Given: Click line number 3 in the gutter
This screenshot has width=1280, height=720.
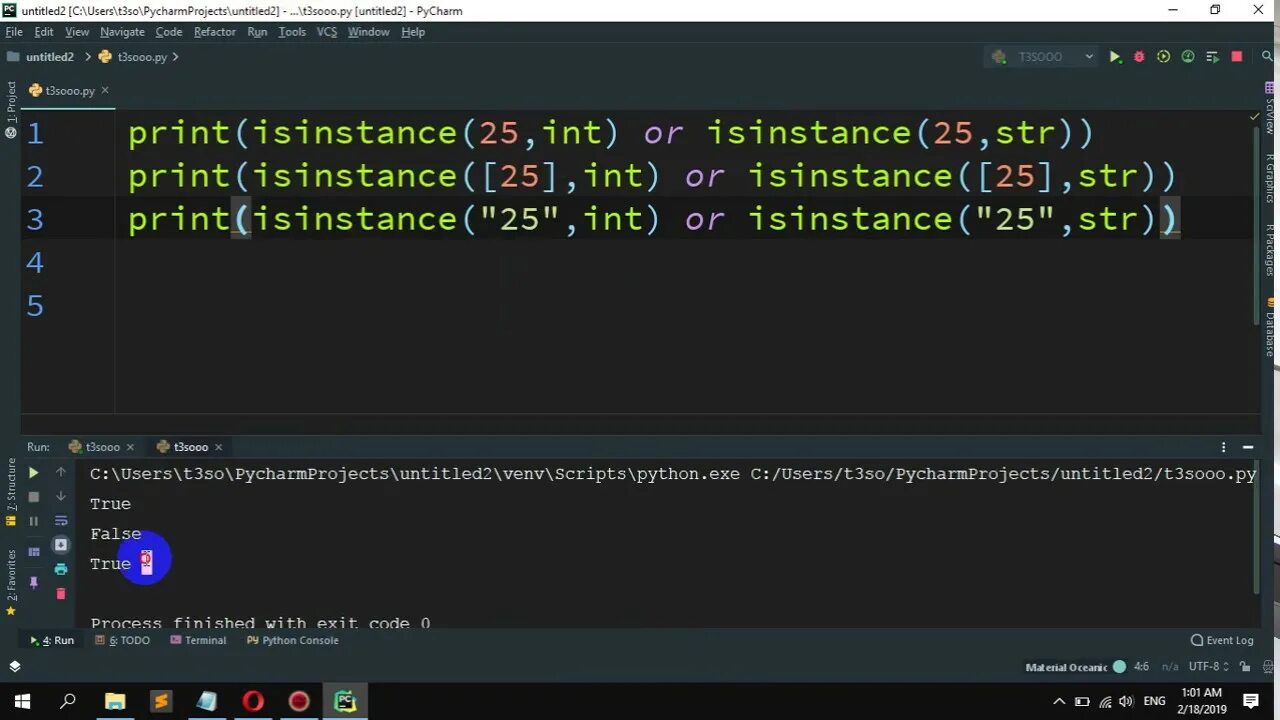Looking at the screenshot, I should pyautogui.click(x=35, y=219).
